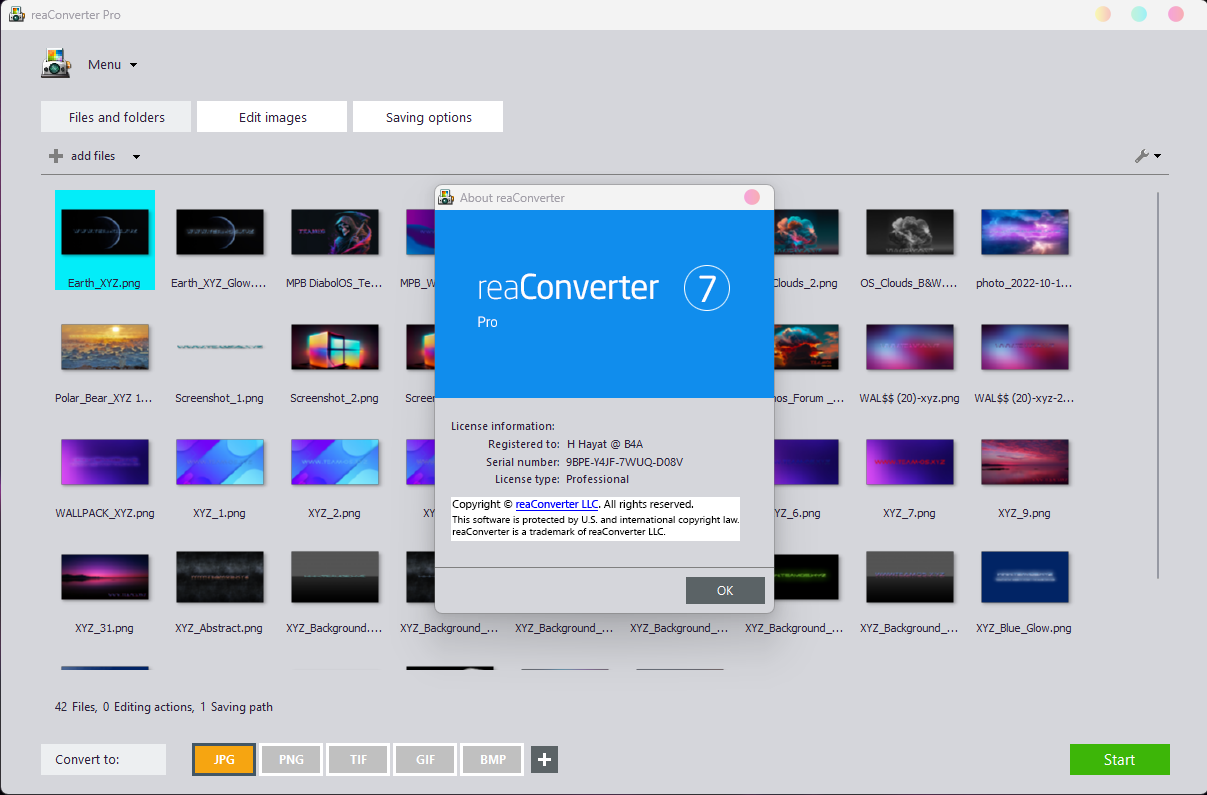
Task: Select the MPB DiabolOS thumbnail
Action: pos(335,232)
